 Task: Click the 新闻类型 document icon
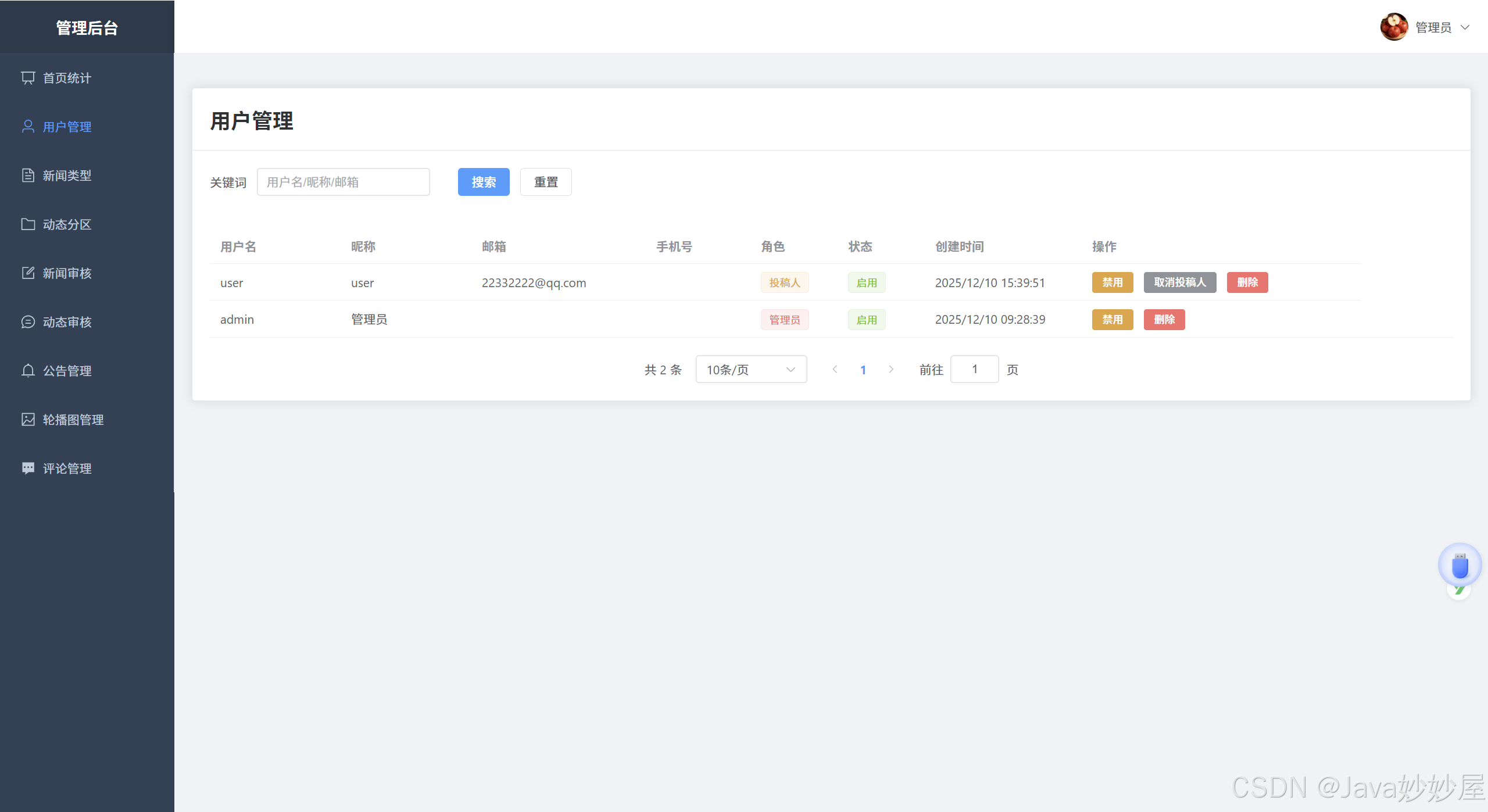point(28,176)
